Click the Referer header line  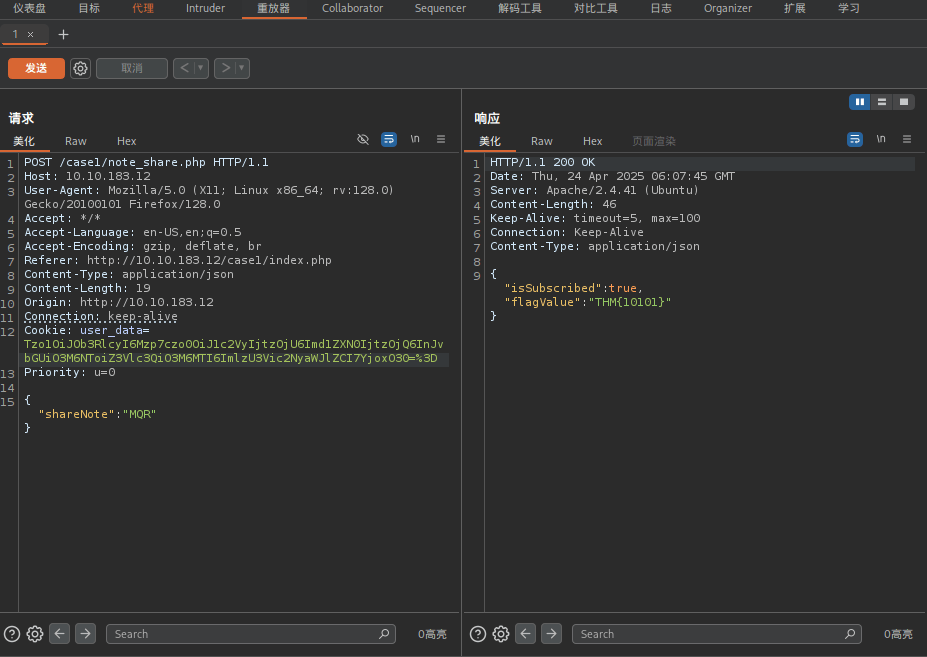[177, 260]
